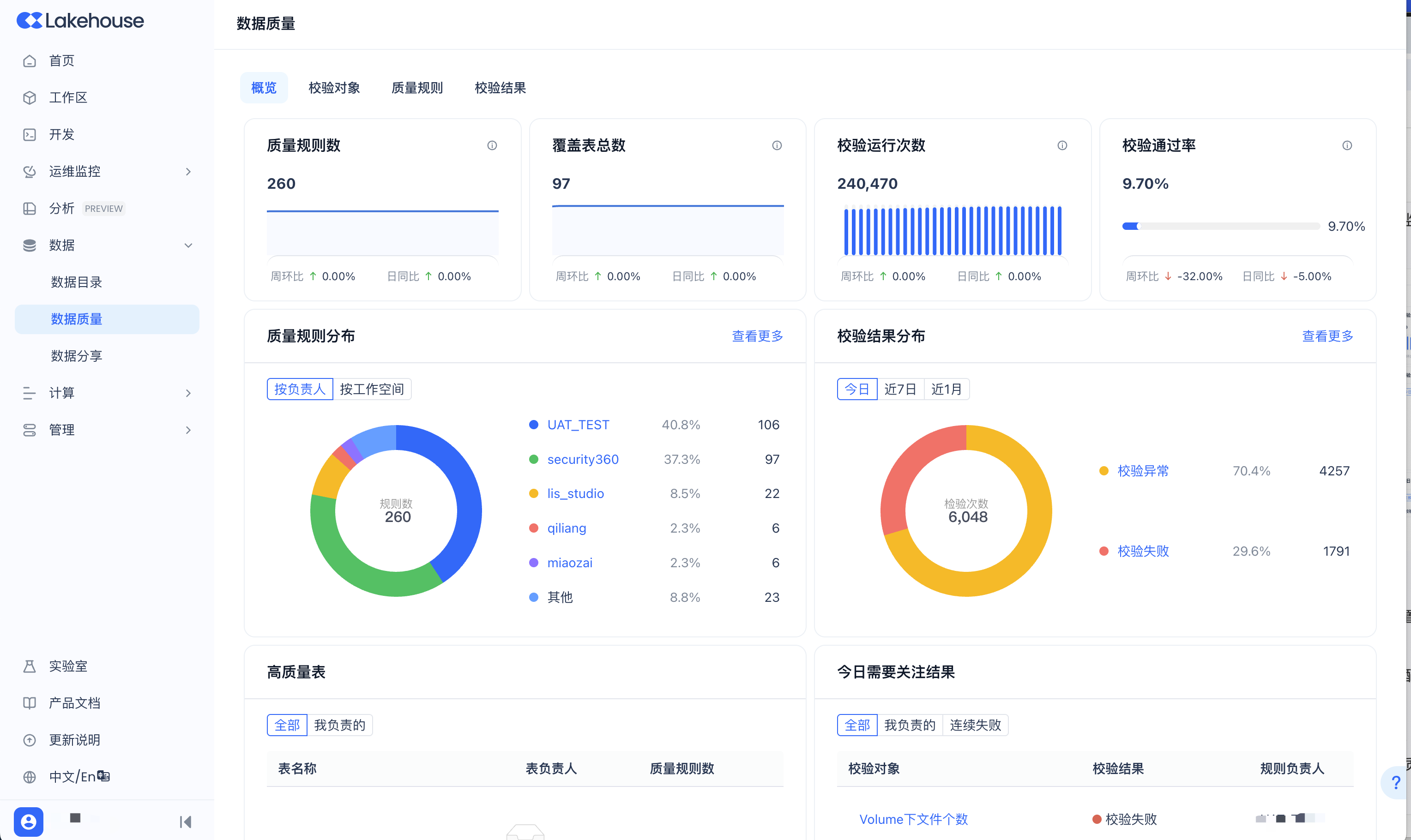The height and width of the screenshot is (840, 1411).
Task: Open the help question mark bubble
Action: tap(1395, 782)
